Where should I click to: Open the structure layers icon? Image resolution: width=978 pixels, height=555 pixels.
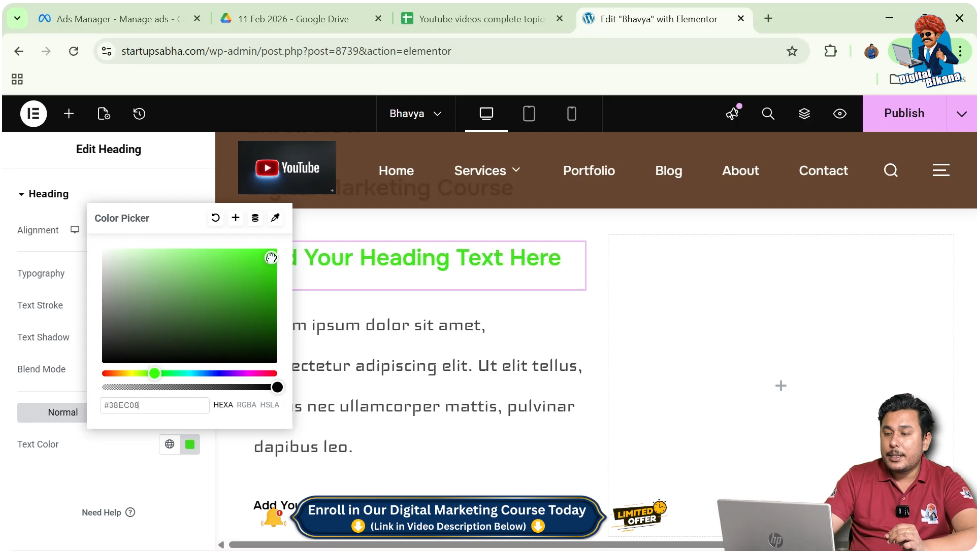pyautogui.click(x=804, y=113)
